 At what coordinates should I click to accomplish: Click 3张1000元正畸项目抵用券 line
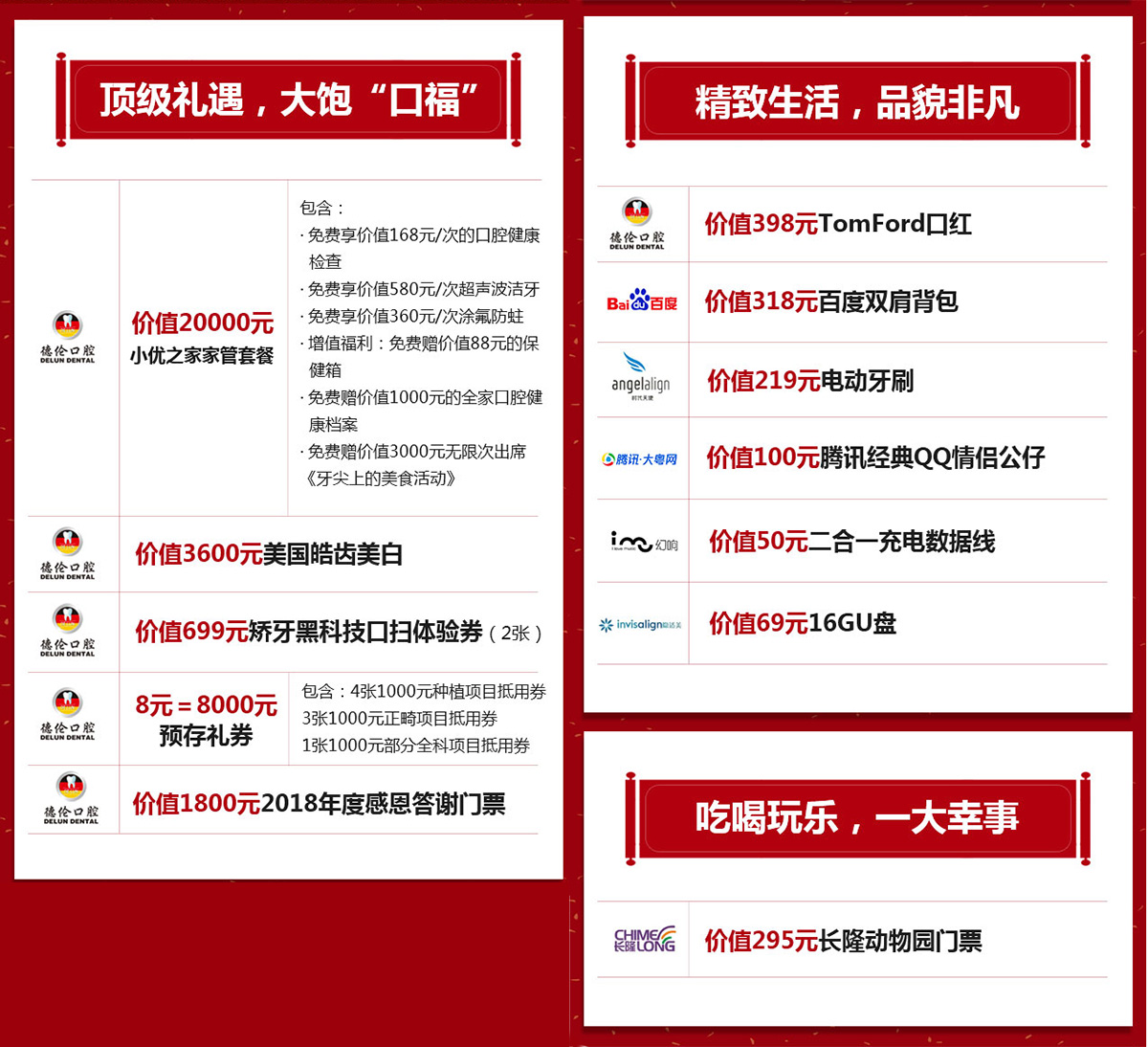[x=400, y=718]
